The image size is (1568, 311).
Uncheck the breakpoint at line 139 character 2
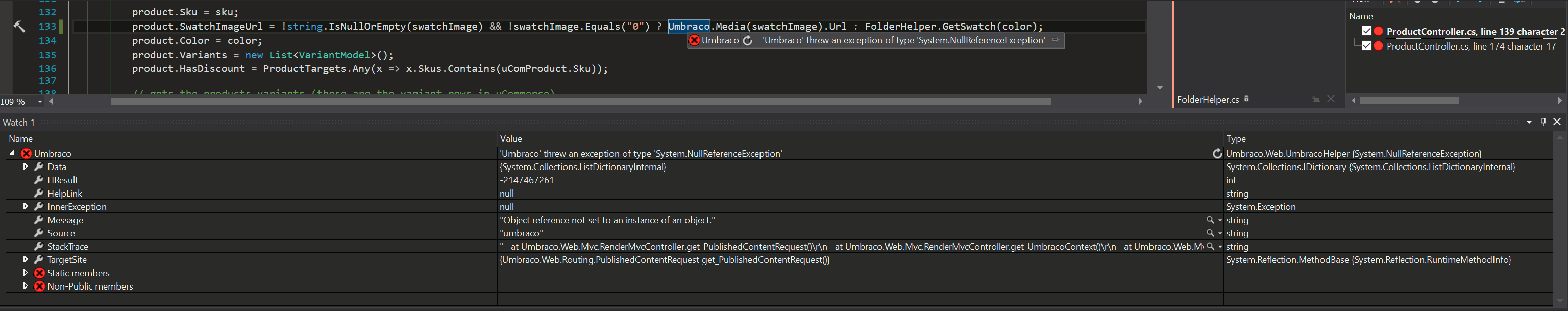[x=1366, y=31]
